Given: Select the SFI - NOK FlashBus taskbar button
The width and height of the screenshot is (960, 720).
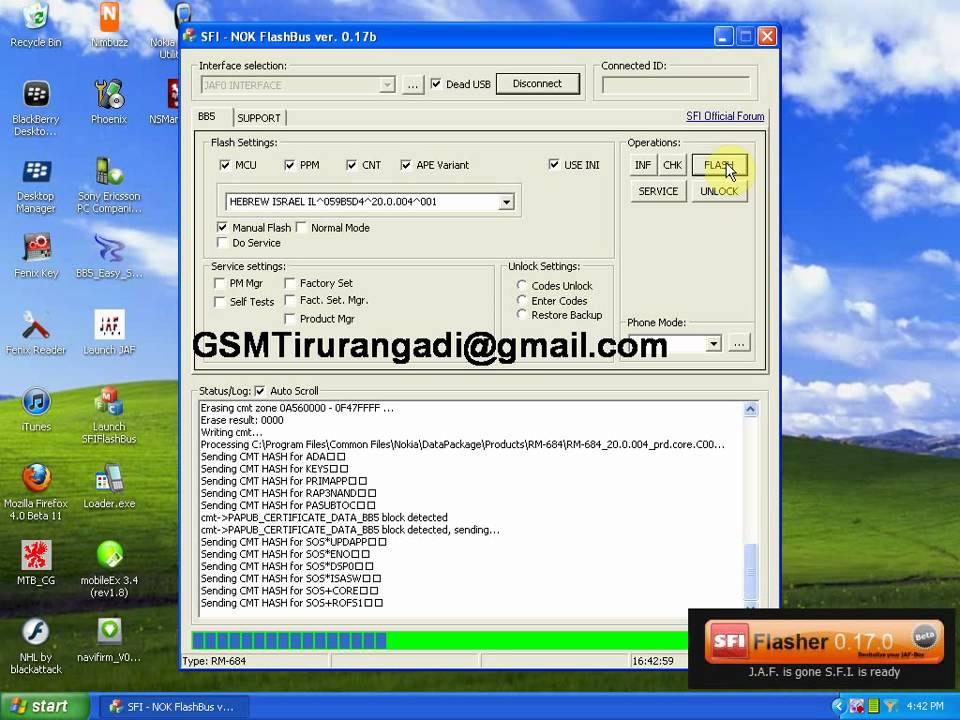Looking at the screenshot, I should tap(172, 707).
